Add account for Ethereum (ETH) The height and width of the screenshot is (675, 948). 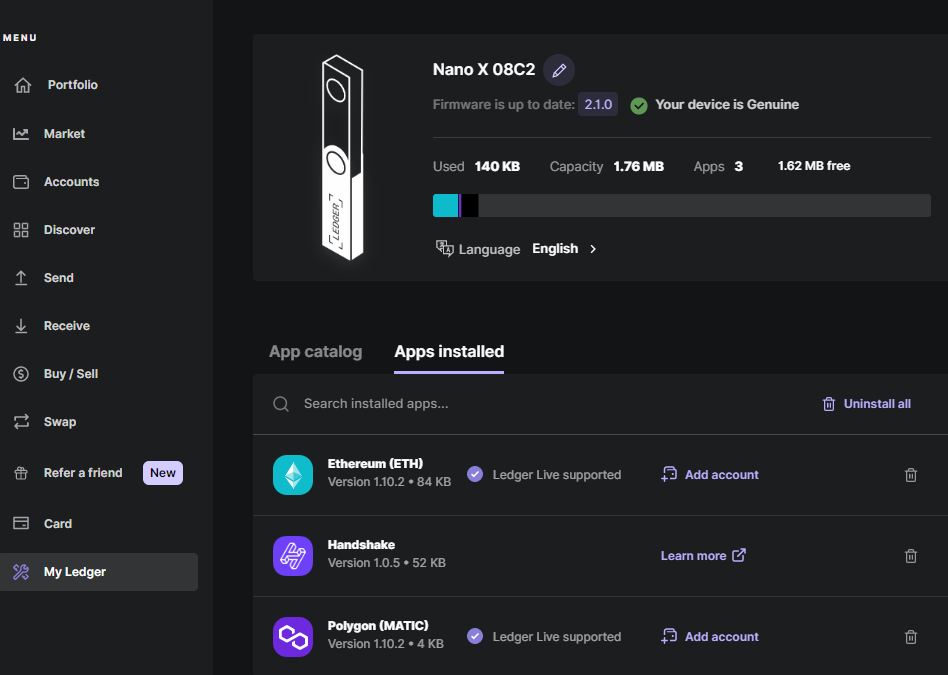tap(710, 475)
